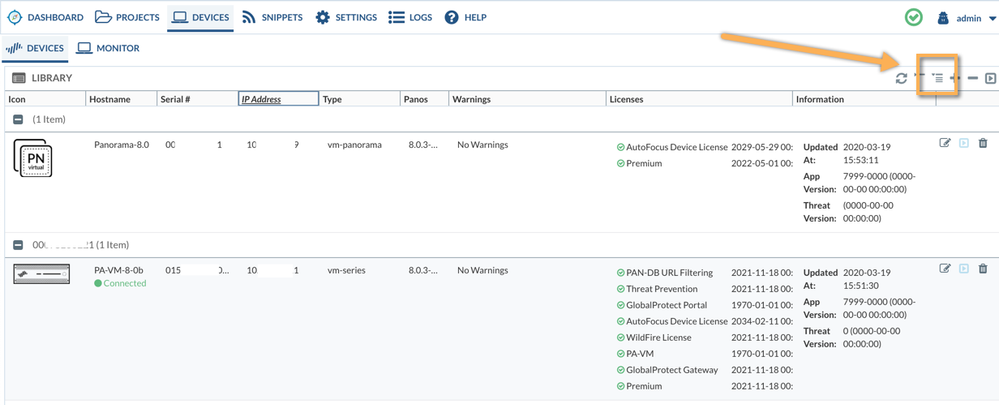999x405 pixels.
Task: Sort by the IP Address column header
Action: tap(261, 99)
